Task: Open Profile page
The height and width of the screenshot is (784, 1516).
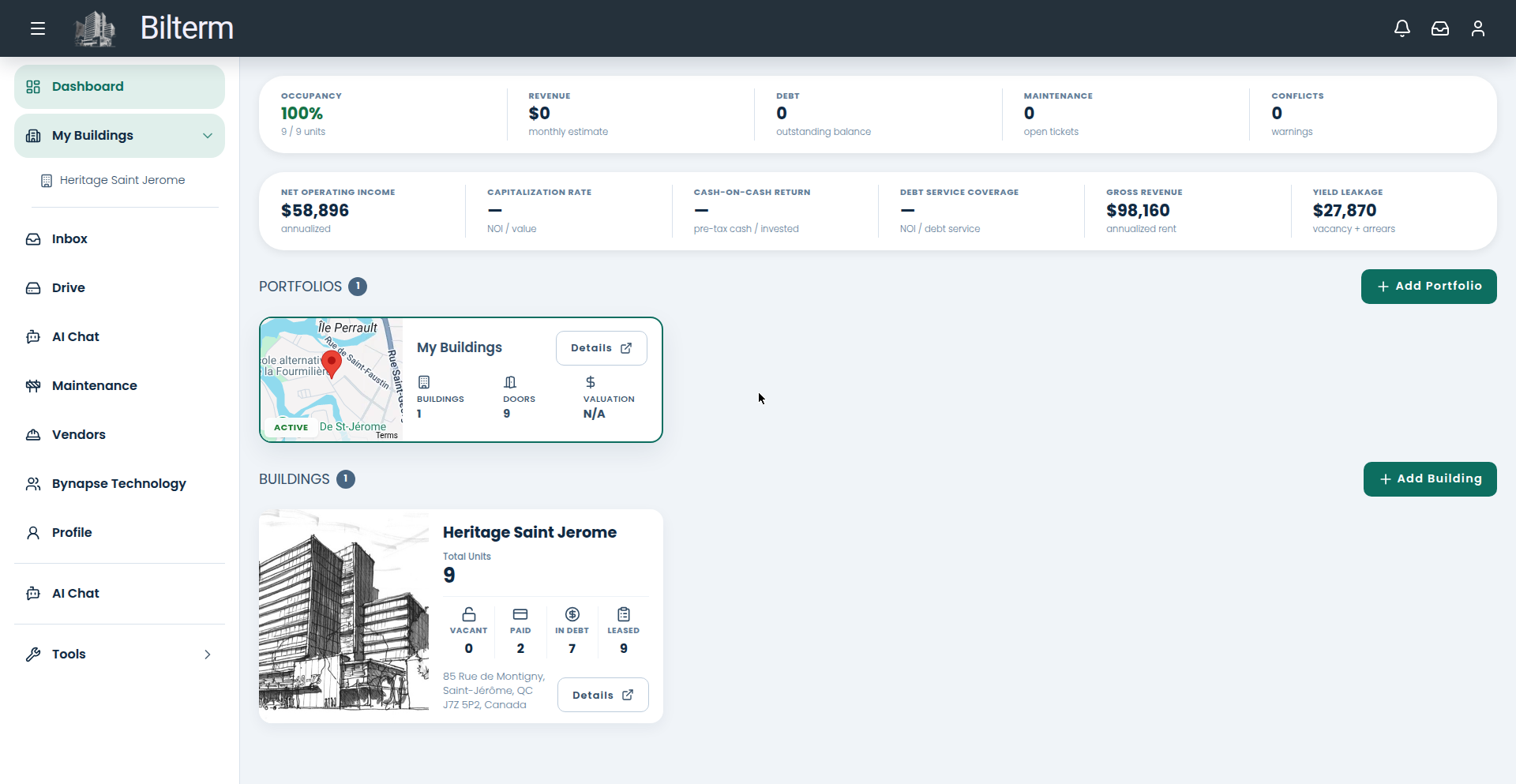Action: point(119,533)
